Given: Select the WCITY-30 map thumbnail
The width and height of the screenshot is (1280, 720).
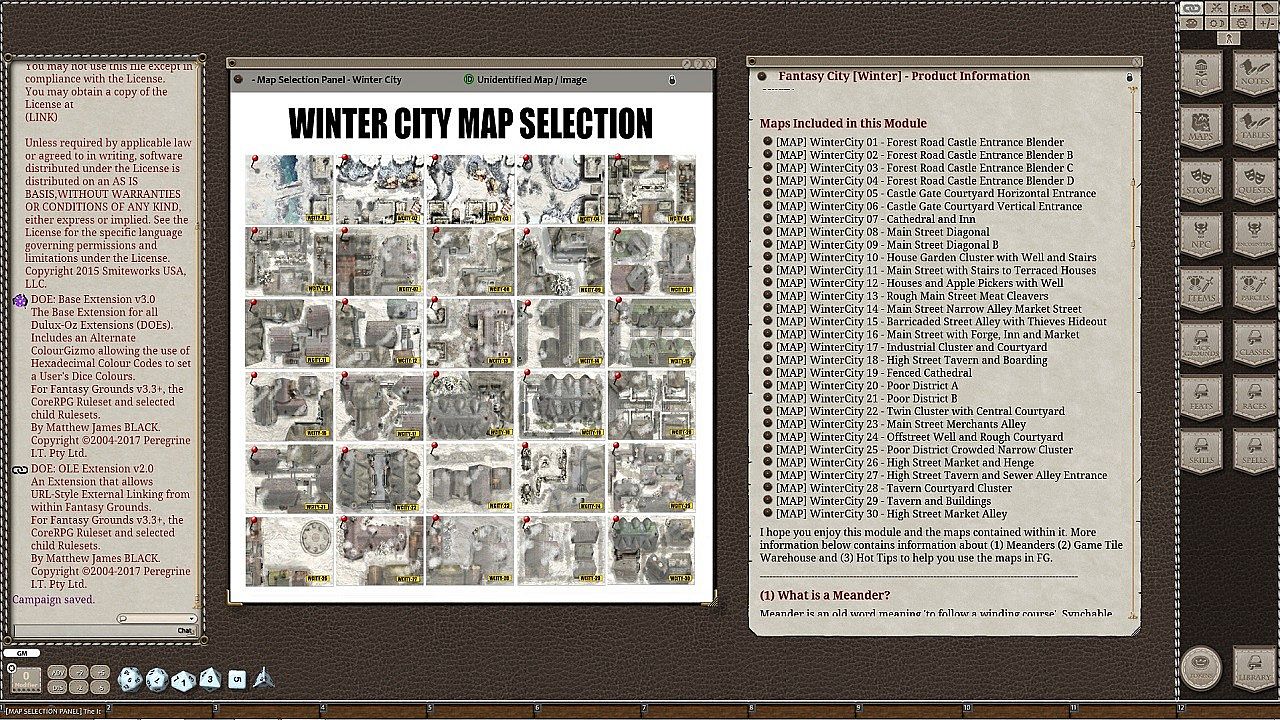Looking at the screenshot, I should click(x=652, y=550).
